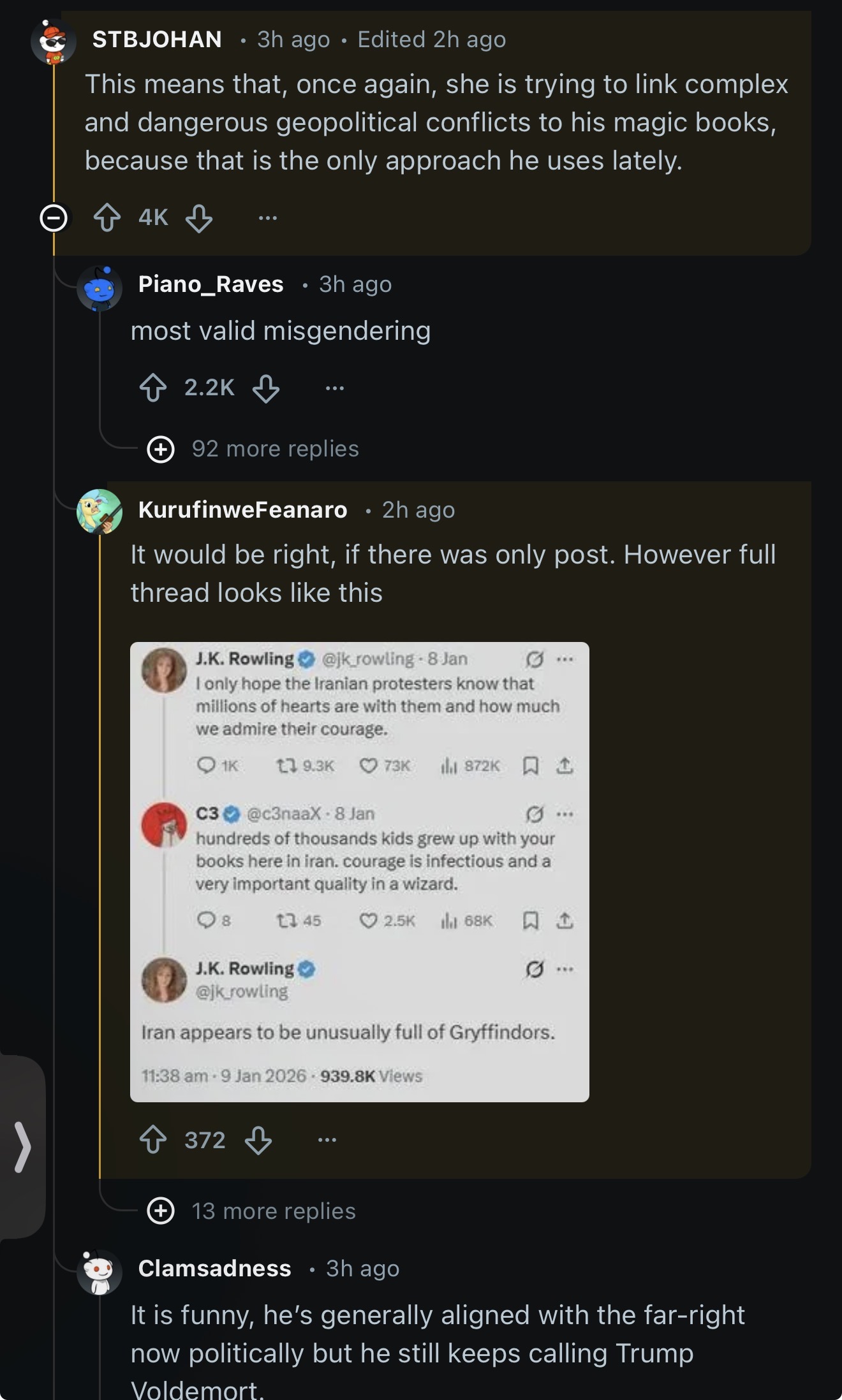Upvote Piano_Raves' comment
The height and width of the screenshot is (1400, 842).
point(153,388)
